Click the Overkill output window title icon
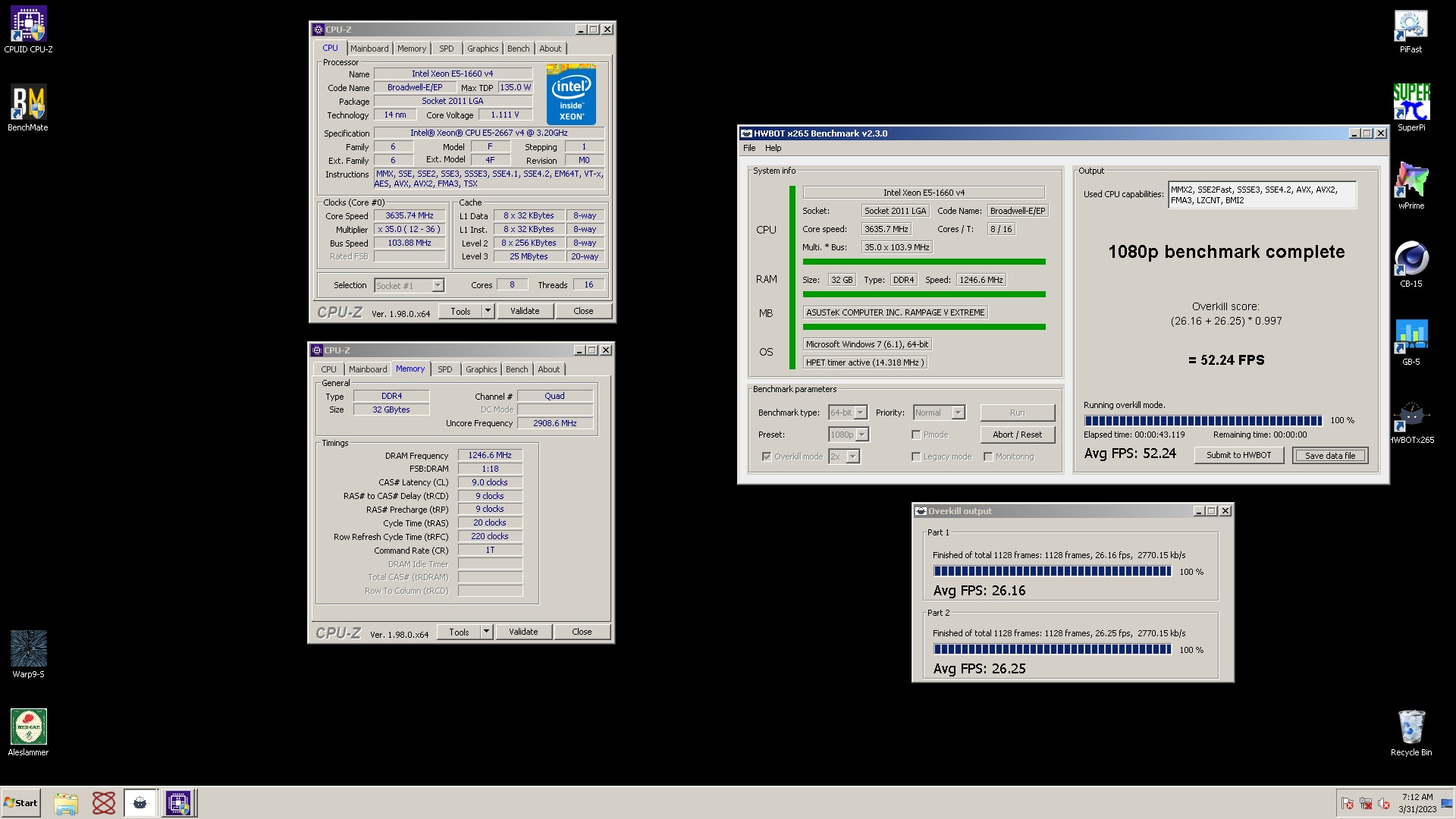 921,511
